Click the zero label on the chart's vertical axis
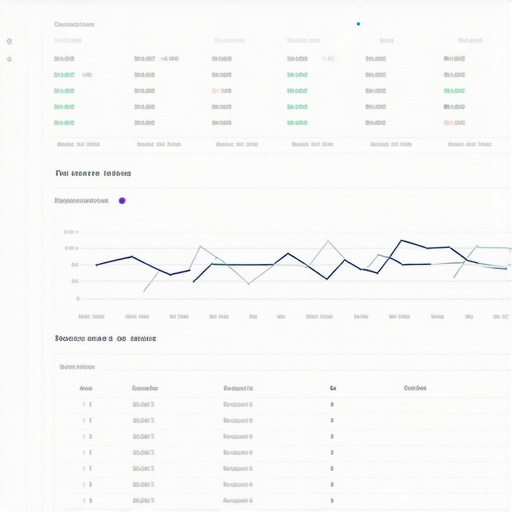 78,299
